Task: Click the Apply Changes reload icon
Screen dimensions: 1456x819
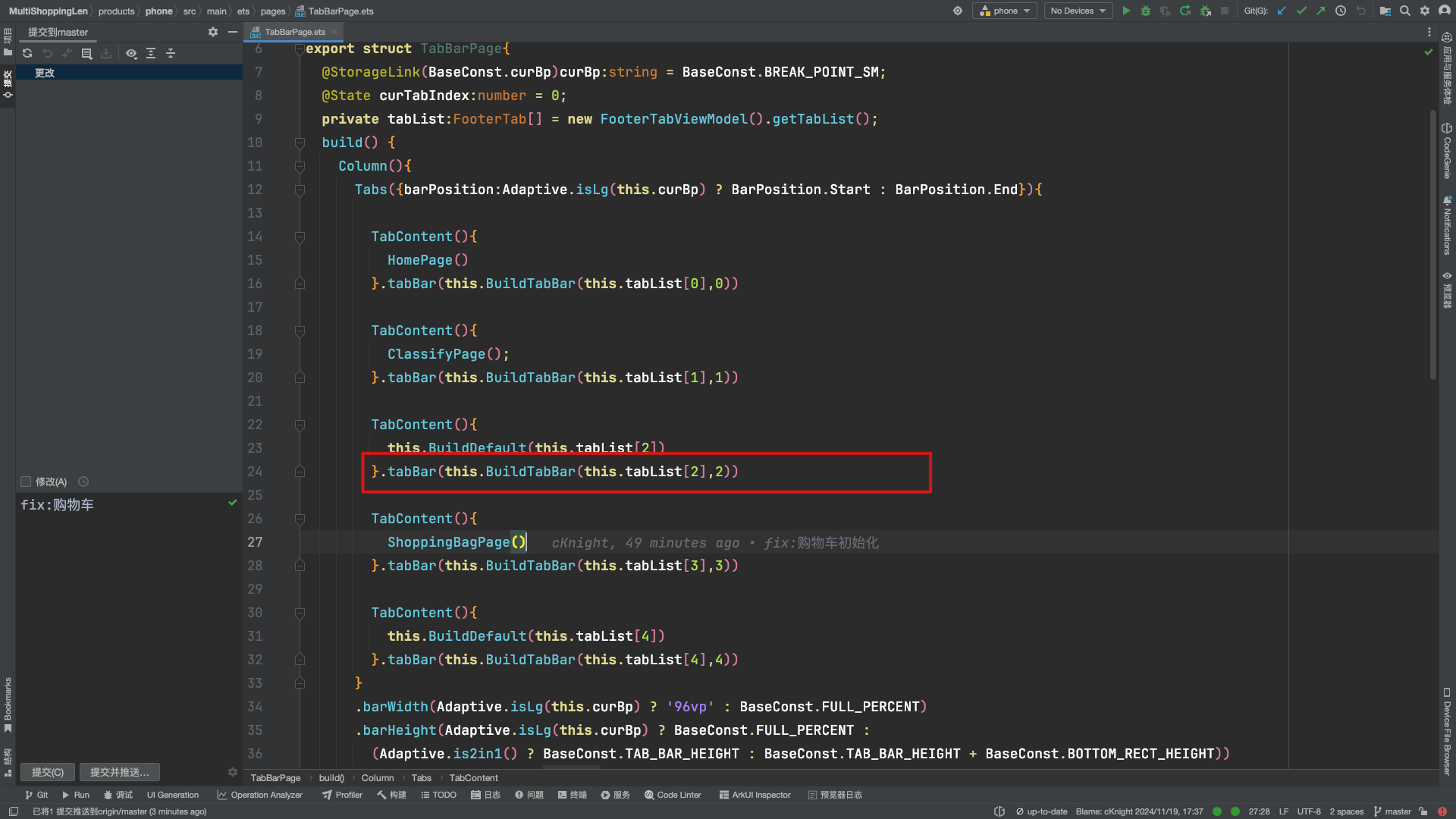Action: coord(1185,11)
